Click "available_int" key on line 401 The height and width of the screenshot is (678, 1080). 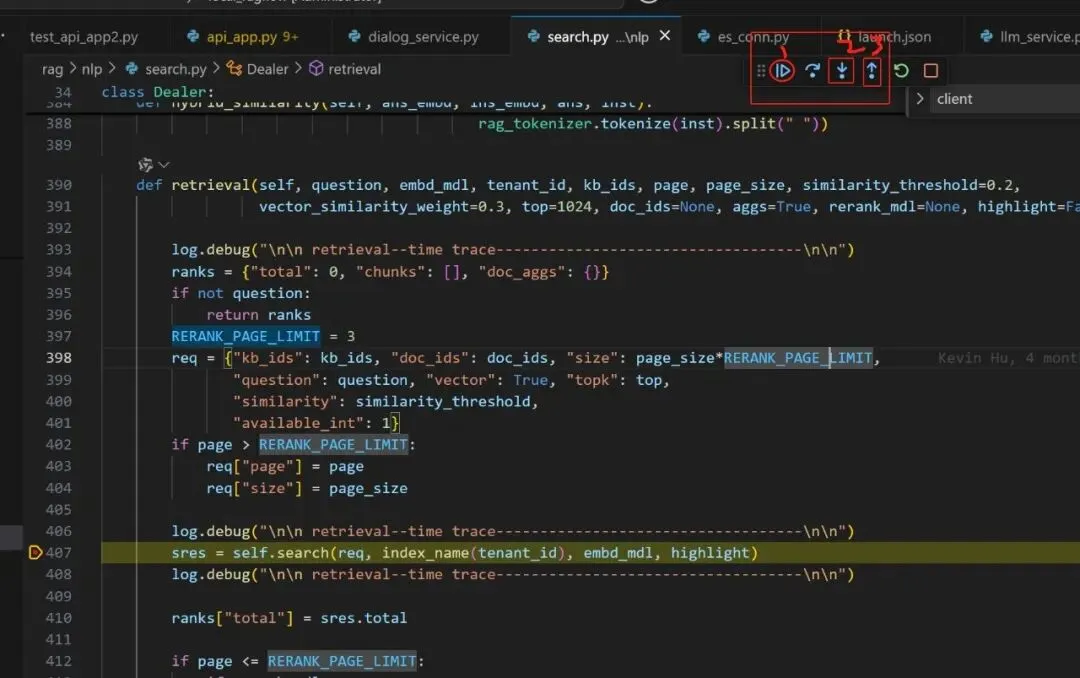point(298,423)
